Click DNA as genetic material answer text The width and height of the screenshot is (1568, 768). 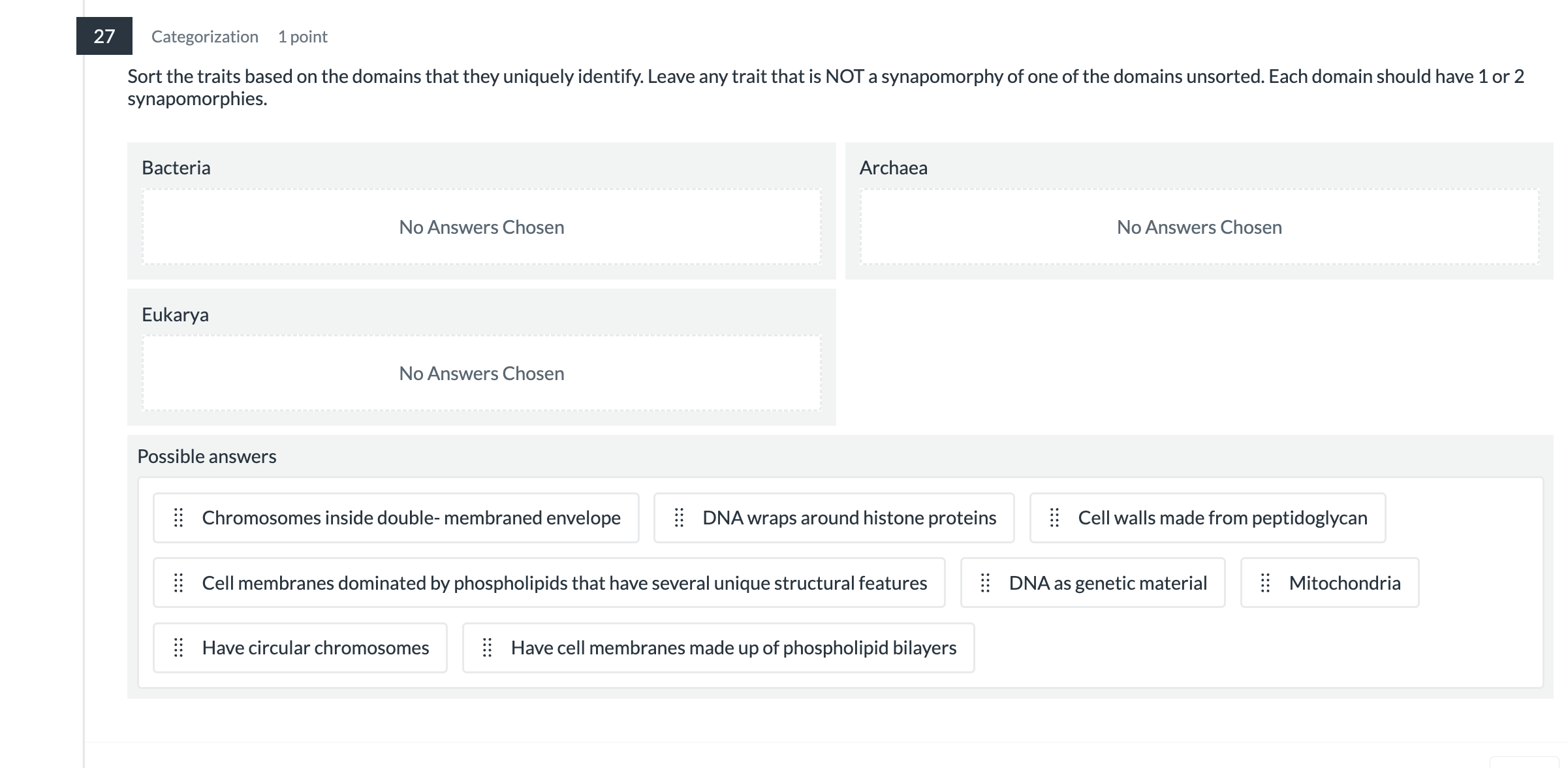click(x=1108, y=583)
